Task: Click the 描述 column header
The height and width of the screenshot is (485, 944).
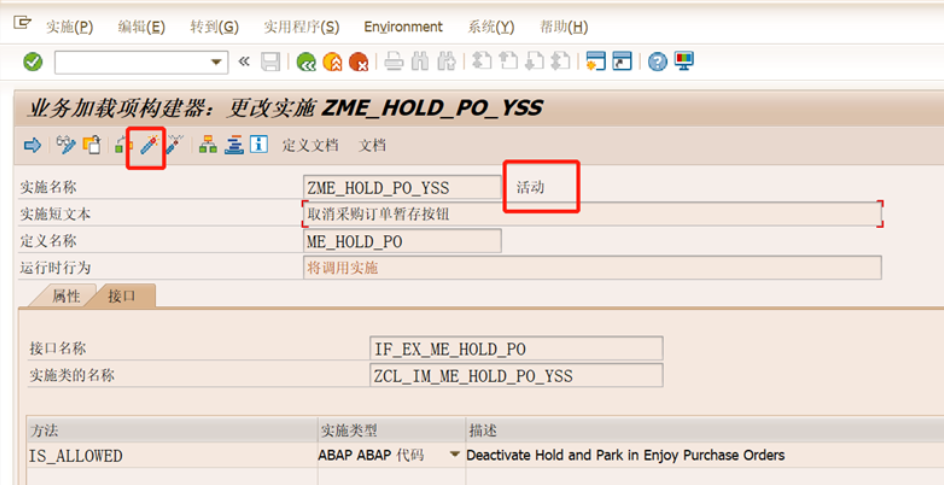Action: [x=704, y=430]
